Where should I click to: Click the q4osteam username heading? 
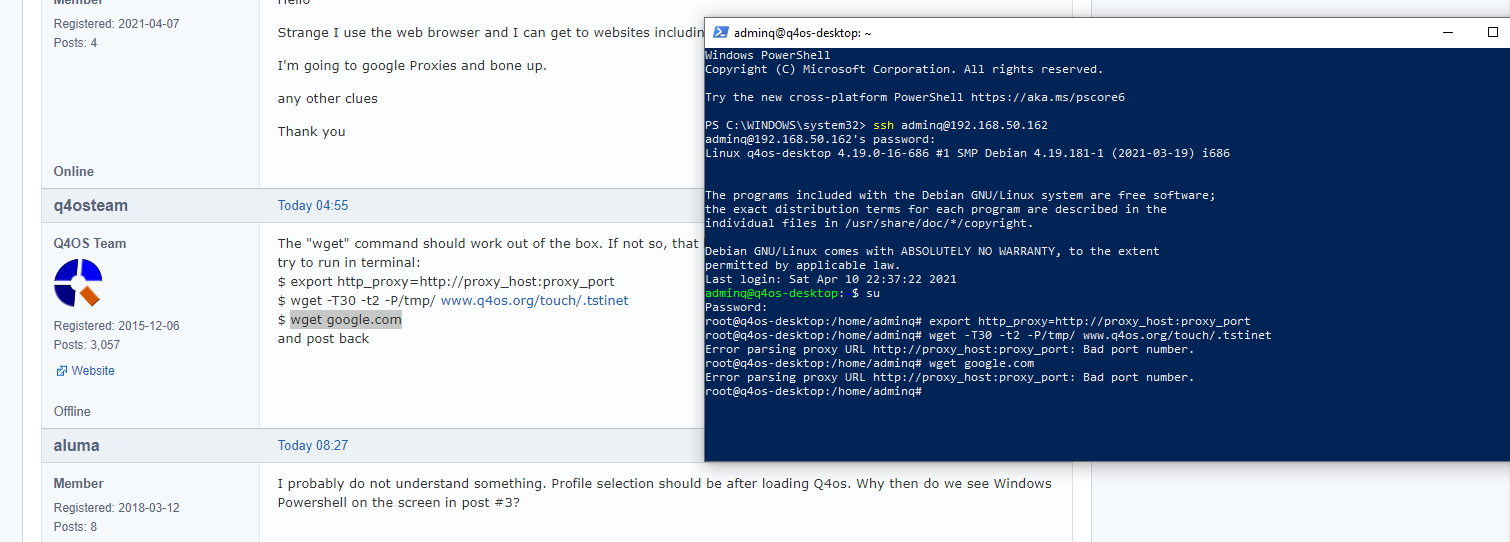tap(91, 205)
